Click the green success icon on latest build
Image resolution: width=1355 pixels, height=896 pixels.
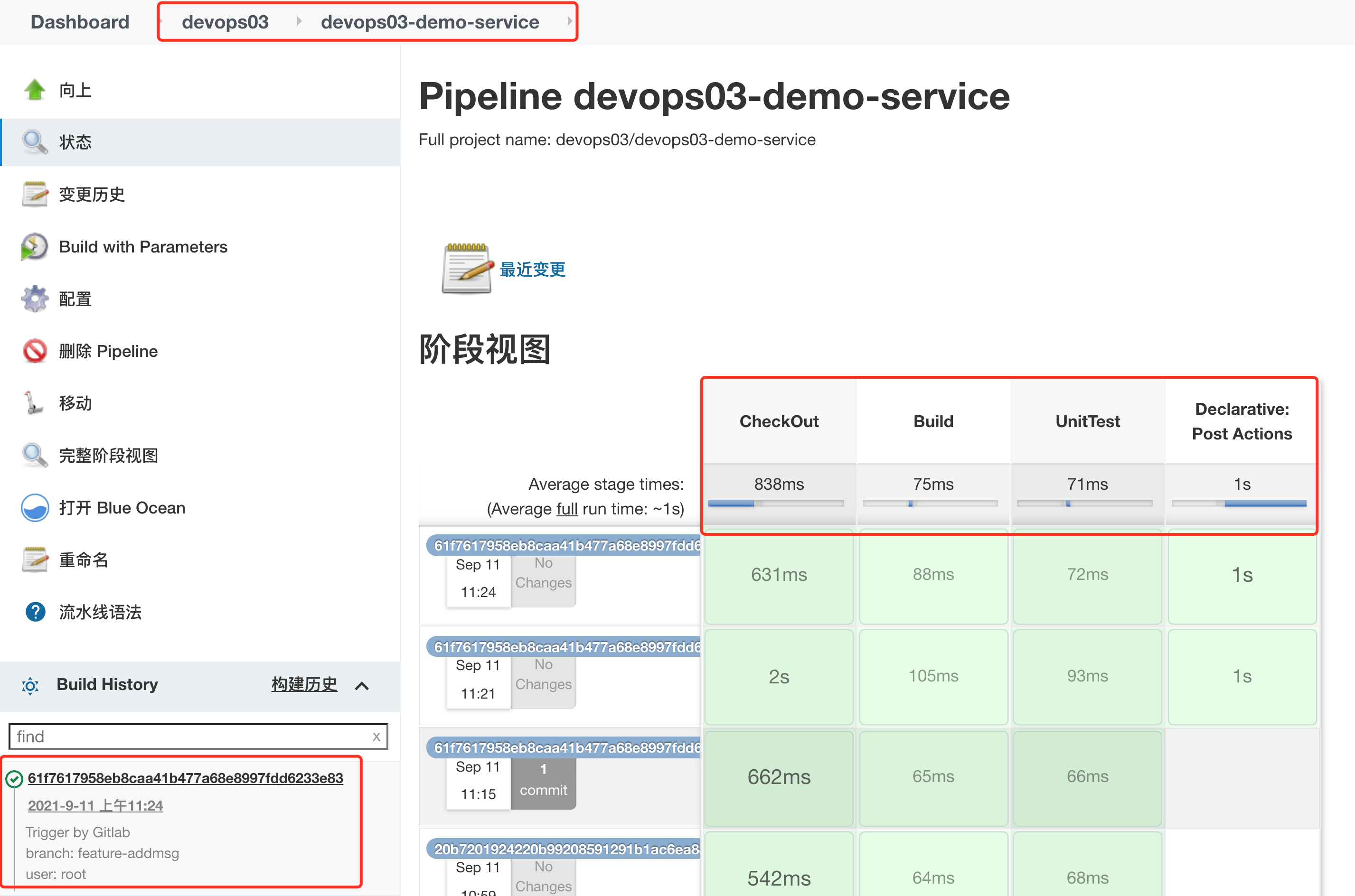pyautogui.click(x=14, y=779)
